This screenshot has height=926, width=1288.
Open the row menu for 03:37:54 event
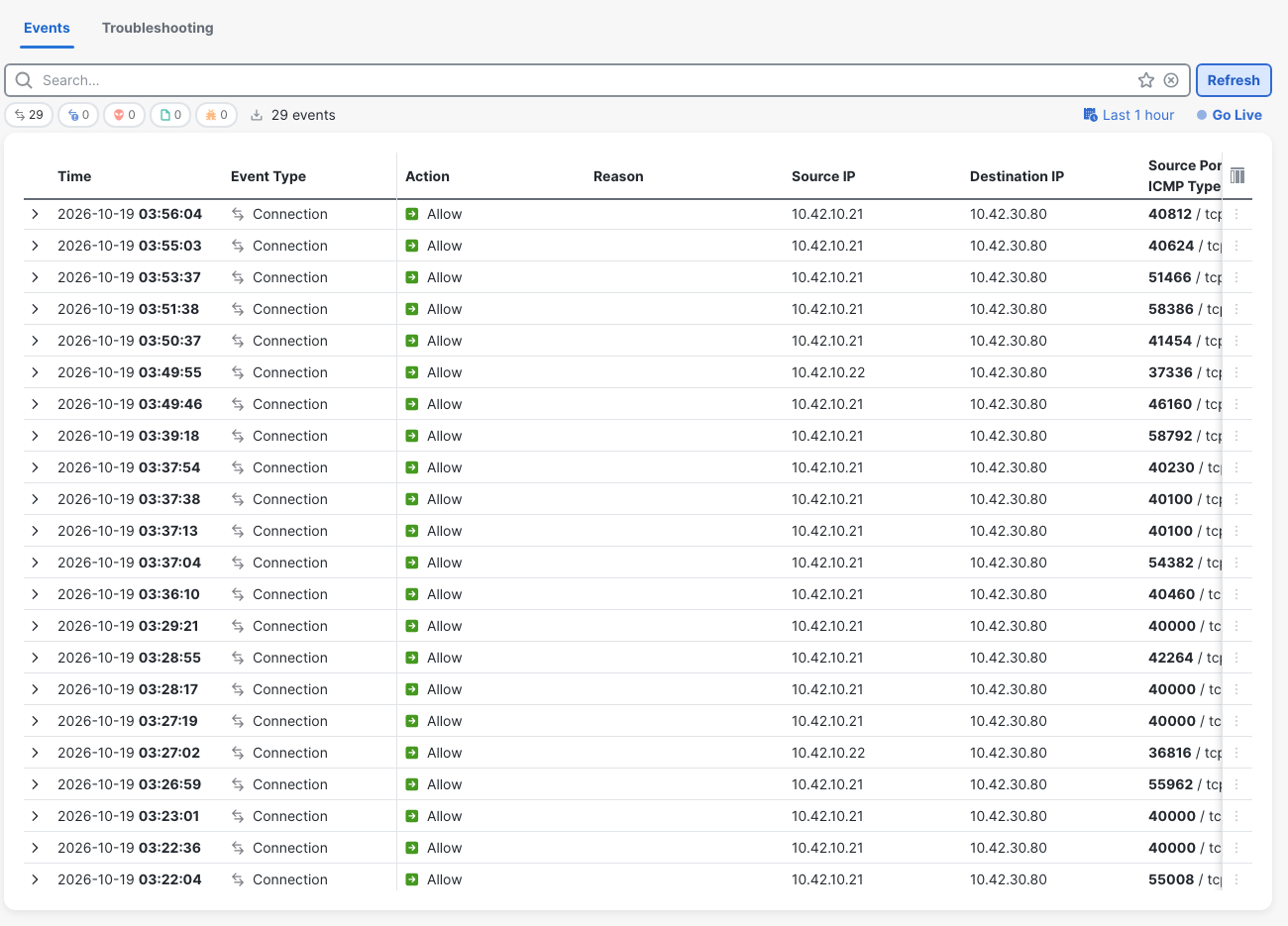pyautogui.click(x=1236, y=467)
